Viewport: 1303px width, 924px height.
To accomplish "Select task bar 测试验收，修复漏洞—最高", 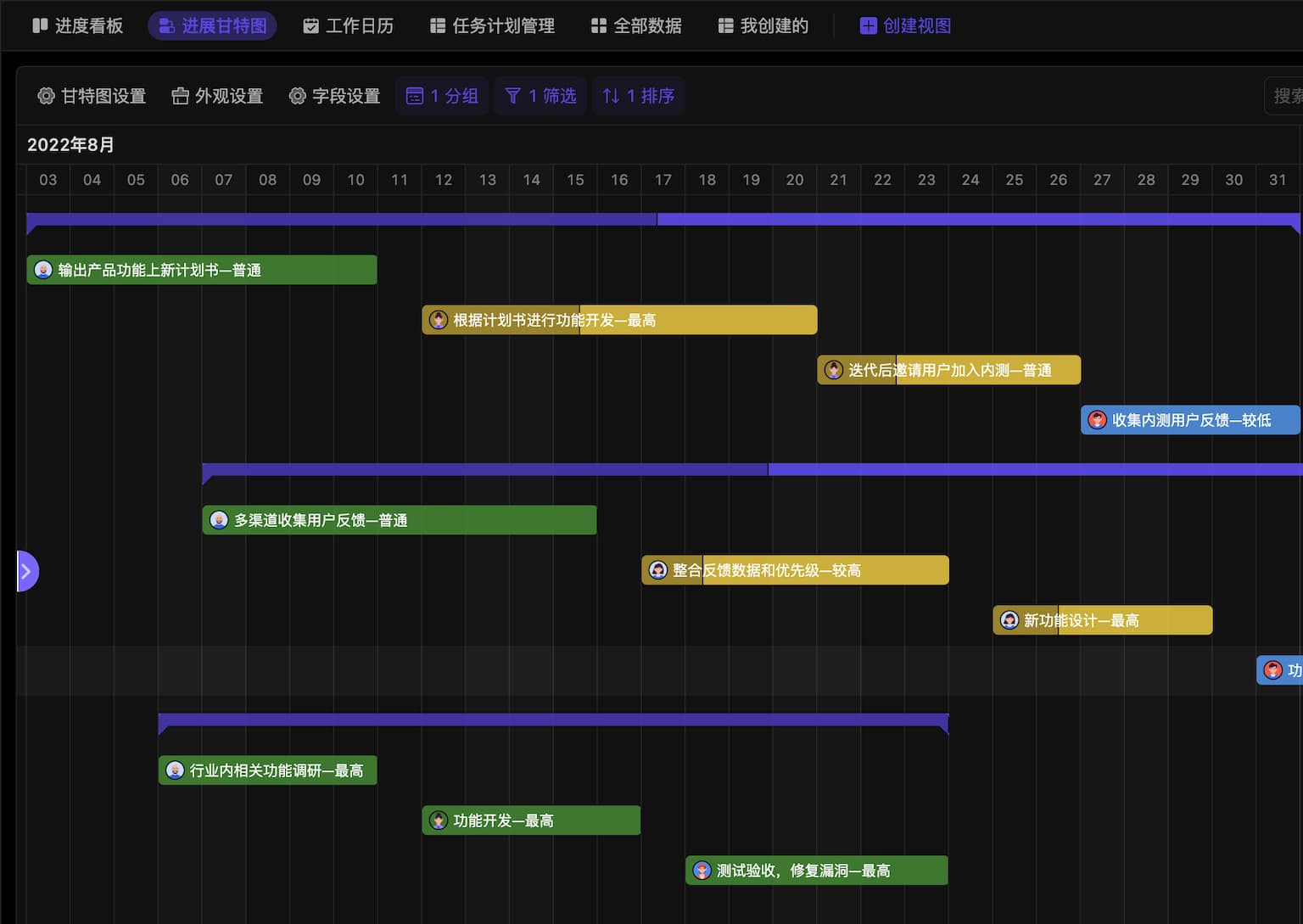I will (817, 871).
